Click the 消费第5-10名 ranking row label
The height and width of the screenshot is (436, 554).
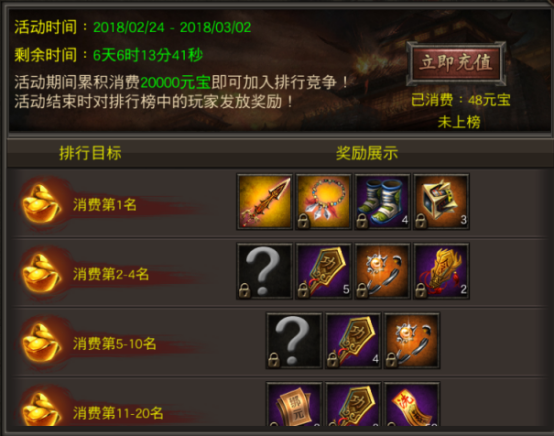[x=114, y=343]
